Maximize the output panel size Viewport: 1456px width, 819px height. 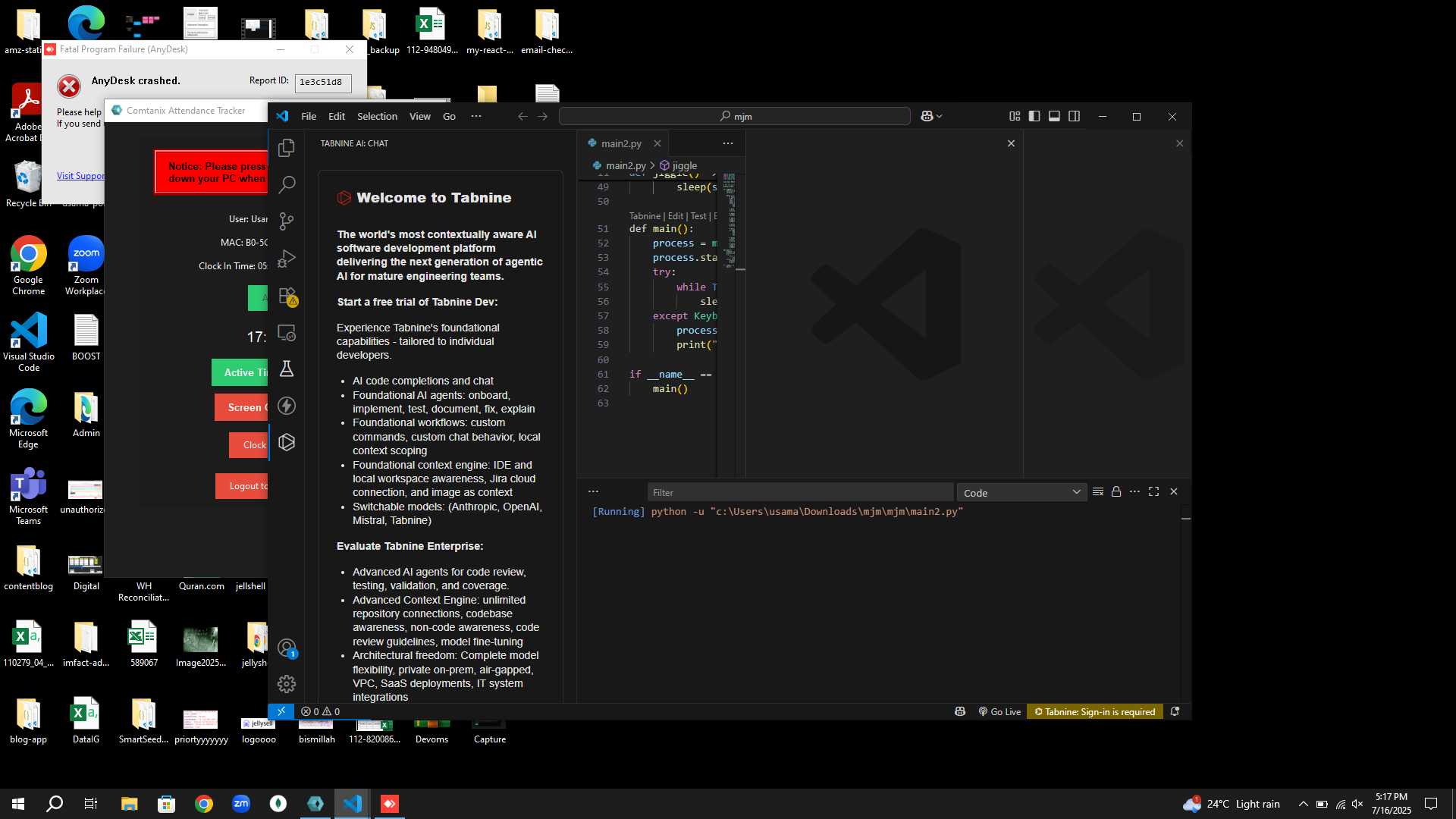point(1153,491)
